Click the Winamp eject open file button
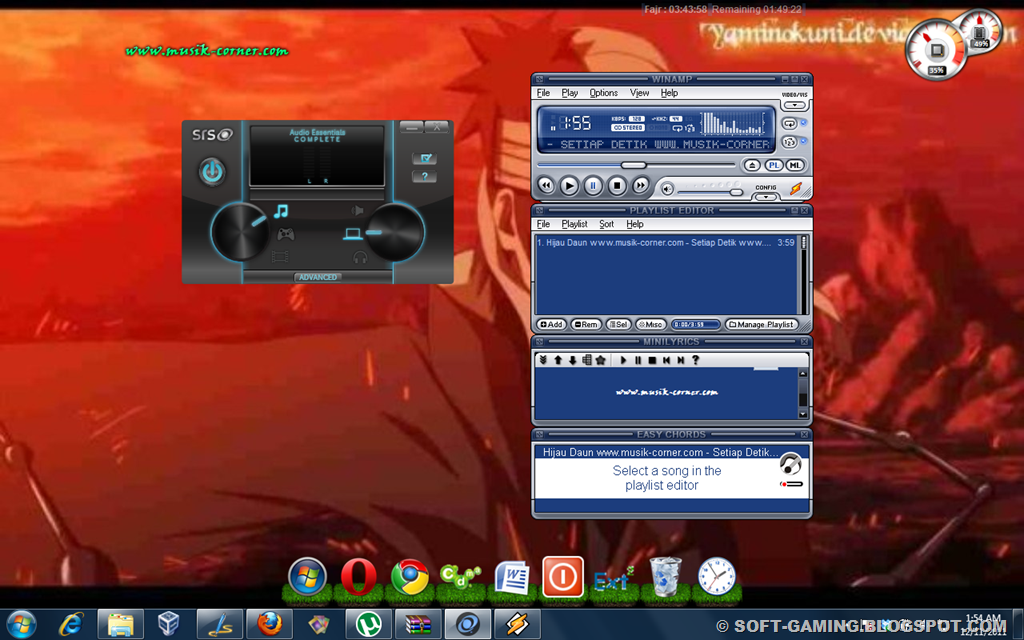The height and width of the screenshot is (640, 1024). pos(752,165)
